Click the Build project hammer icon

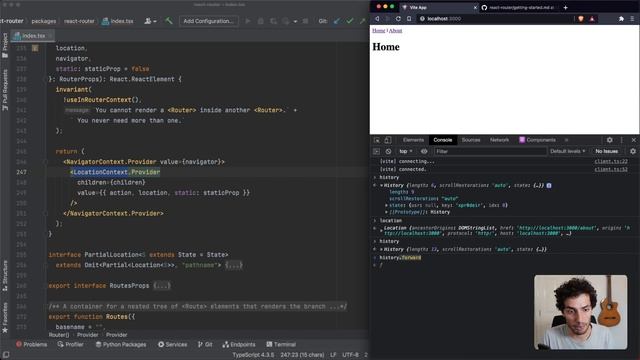click(169, 21)
